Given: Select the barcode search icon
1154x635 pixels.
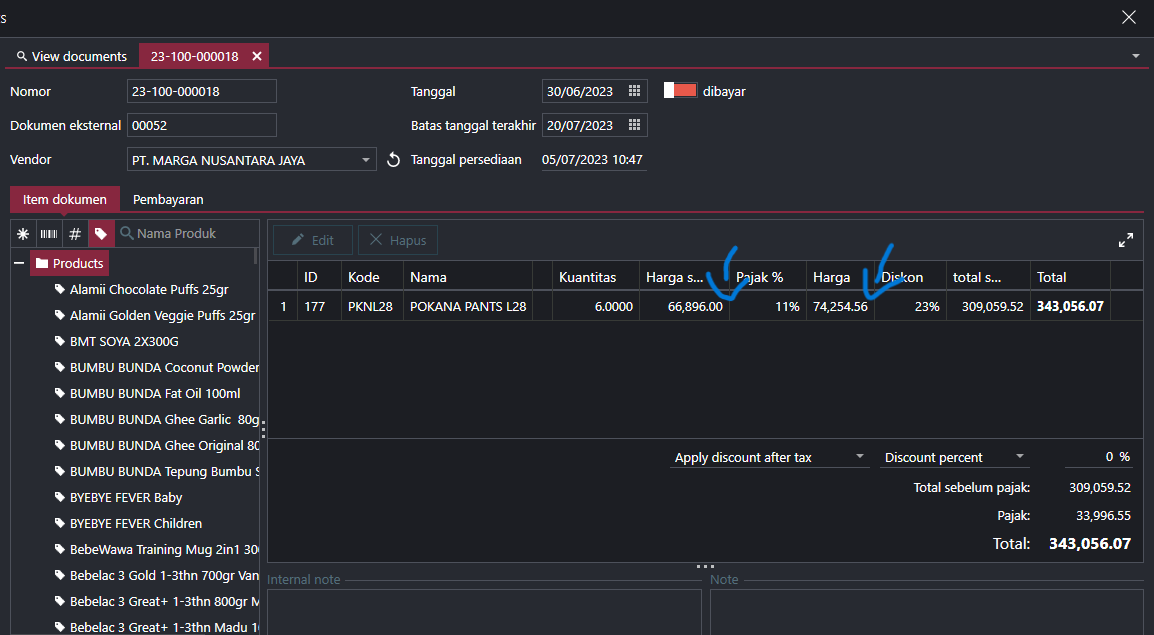Looking at the screenshot, I should (49, 233).
